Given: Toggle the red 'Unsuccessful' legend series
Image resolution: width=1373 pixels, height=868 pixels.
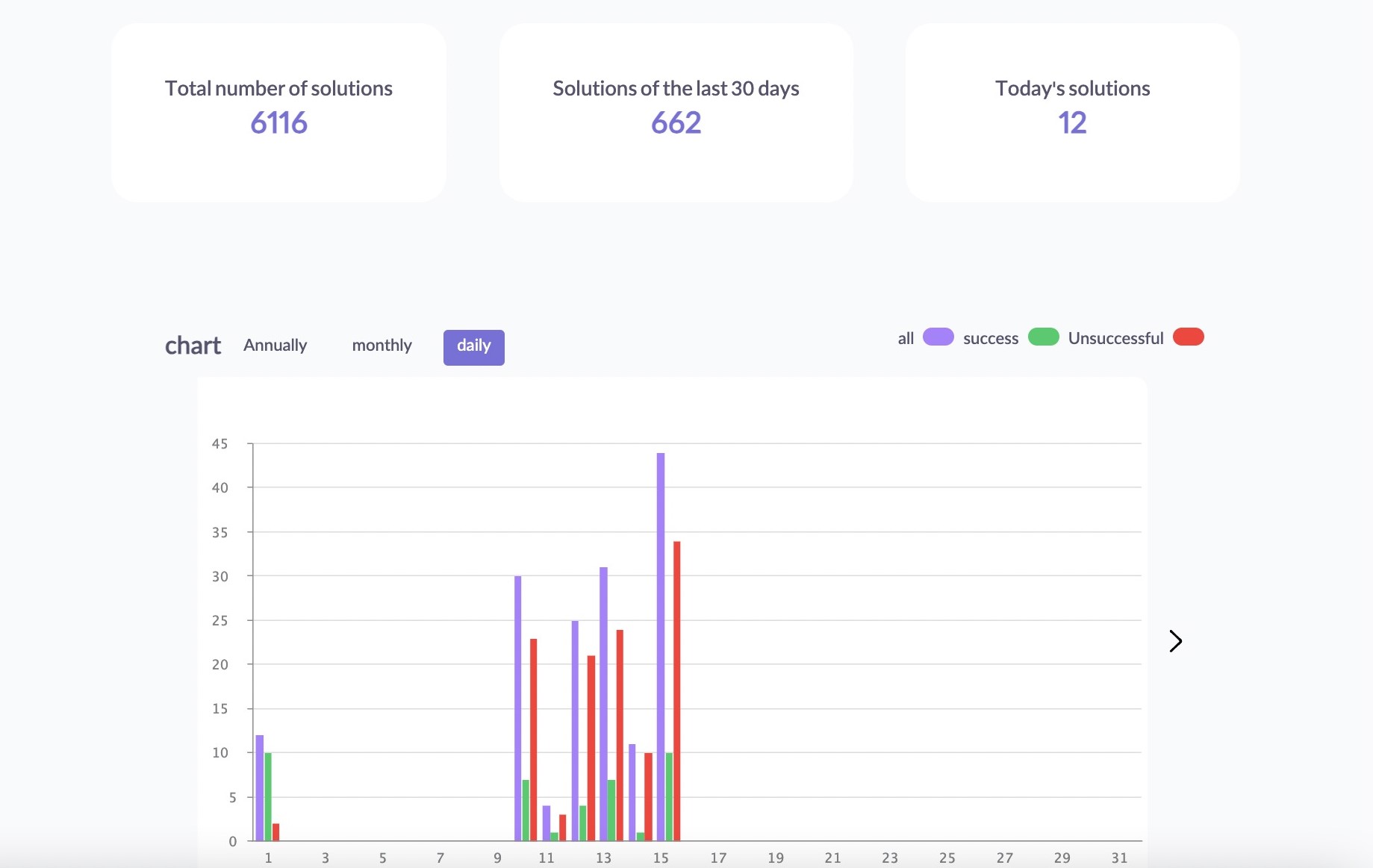Looking at the screenshot, I should [1188, 337].
